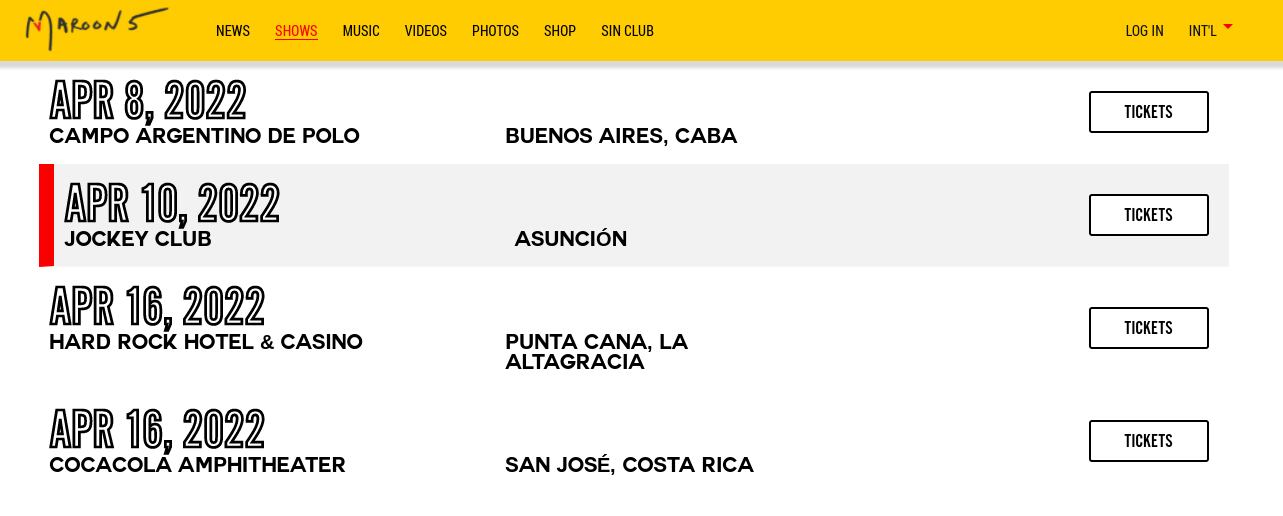Open the Music section
The image size is (1283, 516).
tap(361, 31)
